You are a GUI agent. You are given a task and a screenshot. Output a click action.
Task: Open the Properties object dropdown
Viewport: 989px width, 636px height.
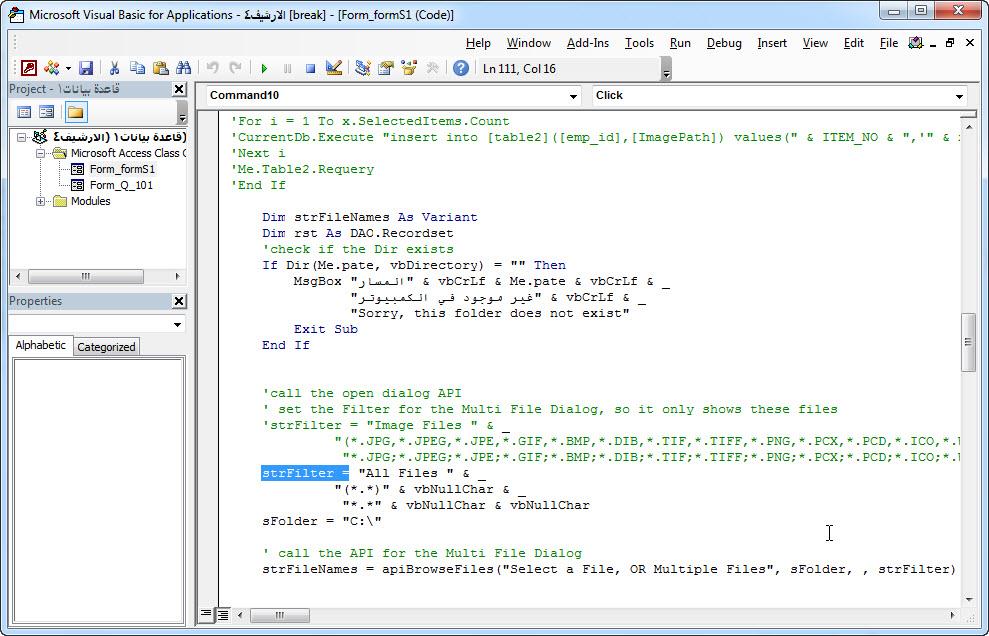point(177,325)
